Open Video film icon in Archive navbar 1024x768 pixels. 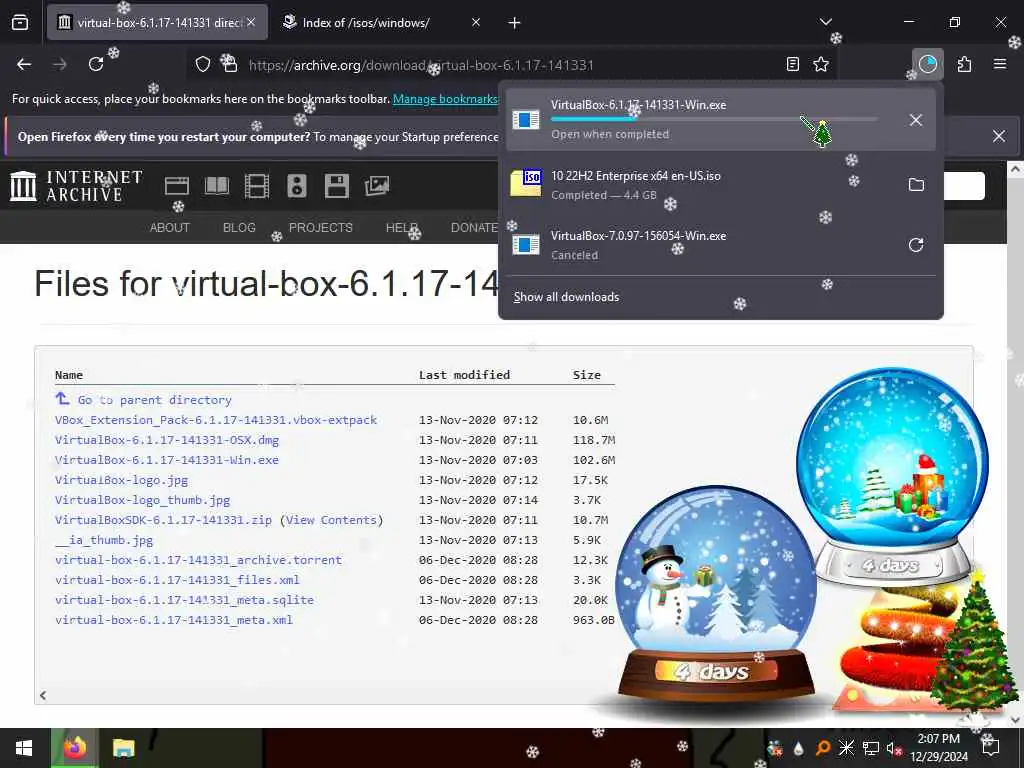[257, 186]
